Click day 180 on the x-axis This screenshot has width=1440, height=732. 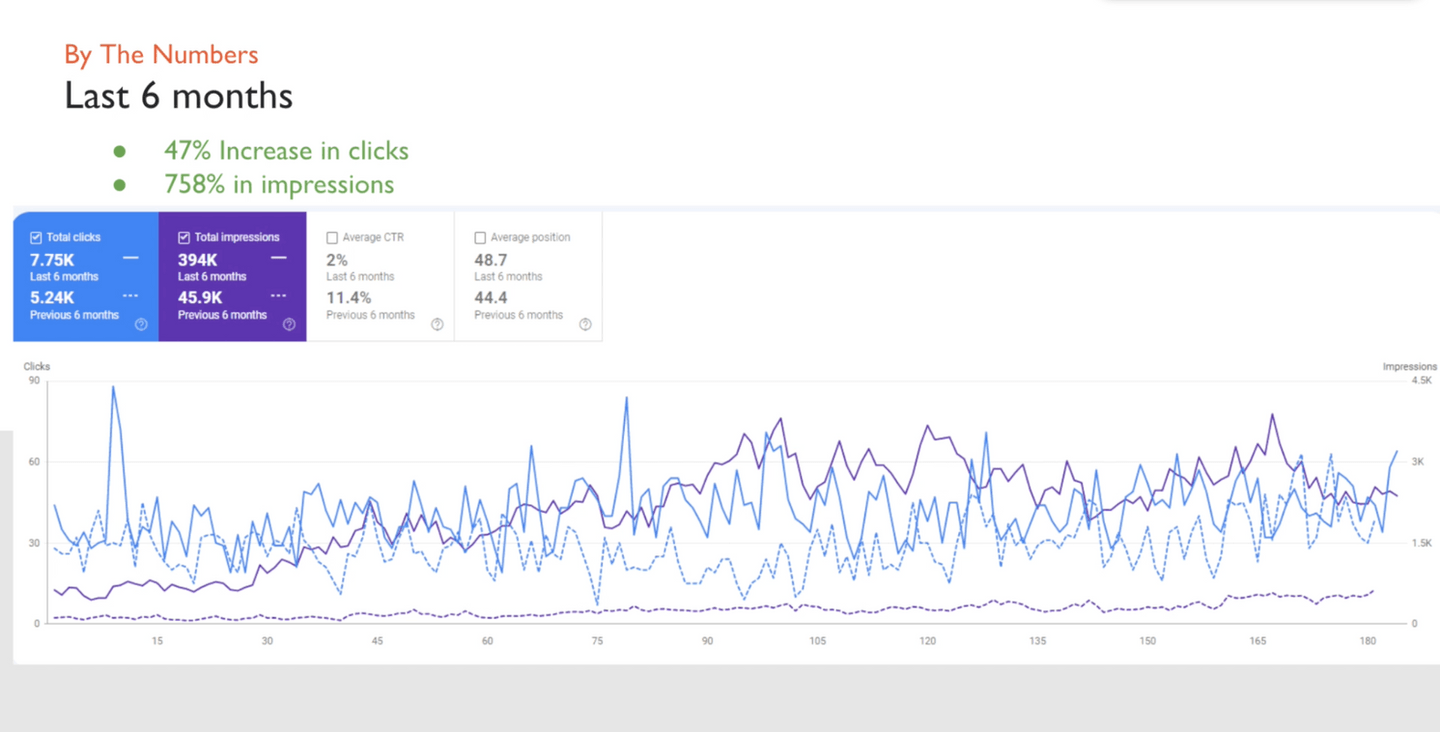coord(1368,641)
